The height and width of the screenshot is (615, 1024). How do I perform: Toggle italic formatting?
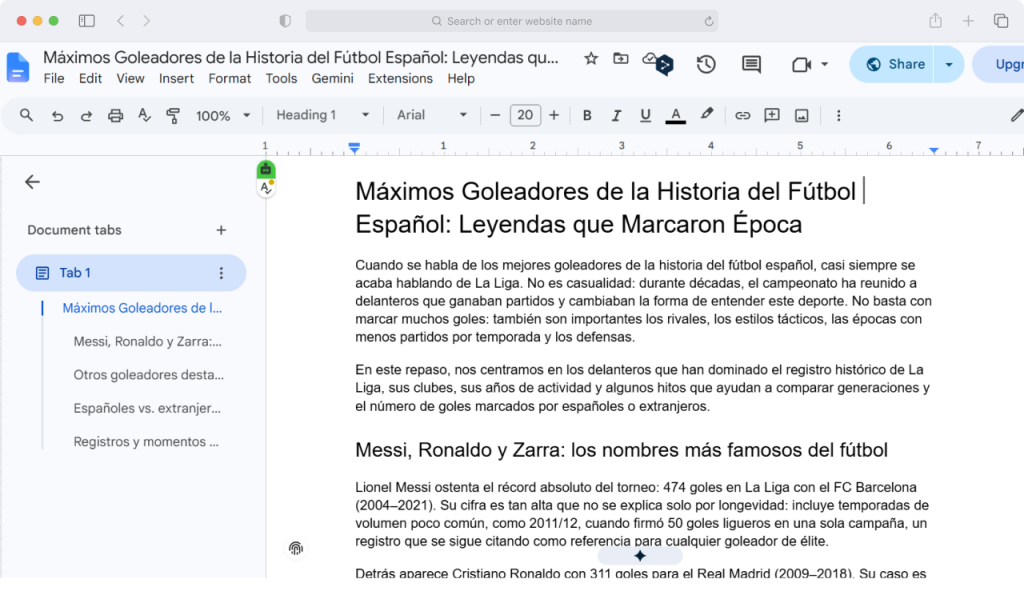[x=616, y=116]
